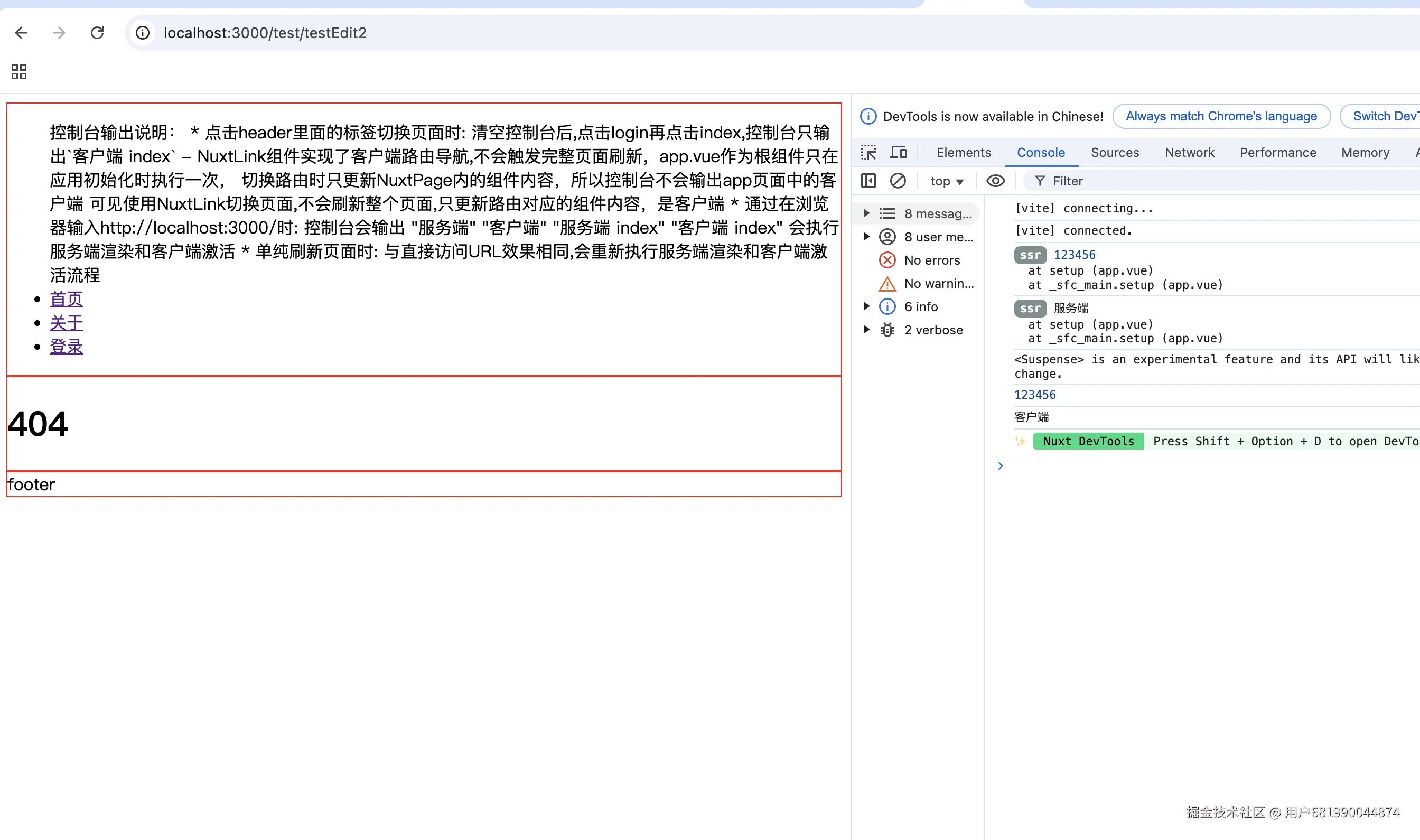The width and height of the screenshot is (1420, 840).
Task: Toggle the console sidebar panel
Action: [x=868, y=181]
